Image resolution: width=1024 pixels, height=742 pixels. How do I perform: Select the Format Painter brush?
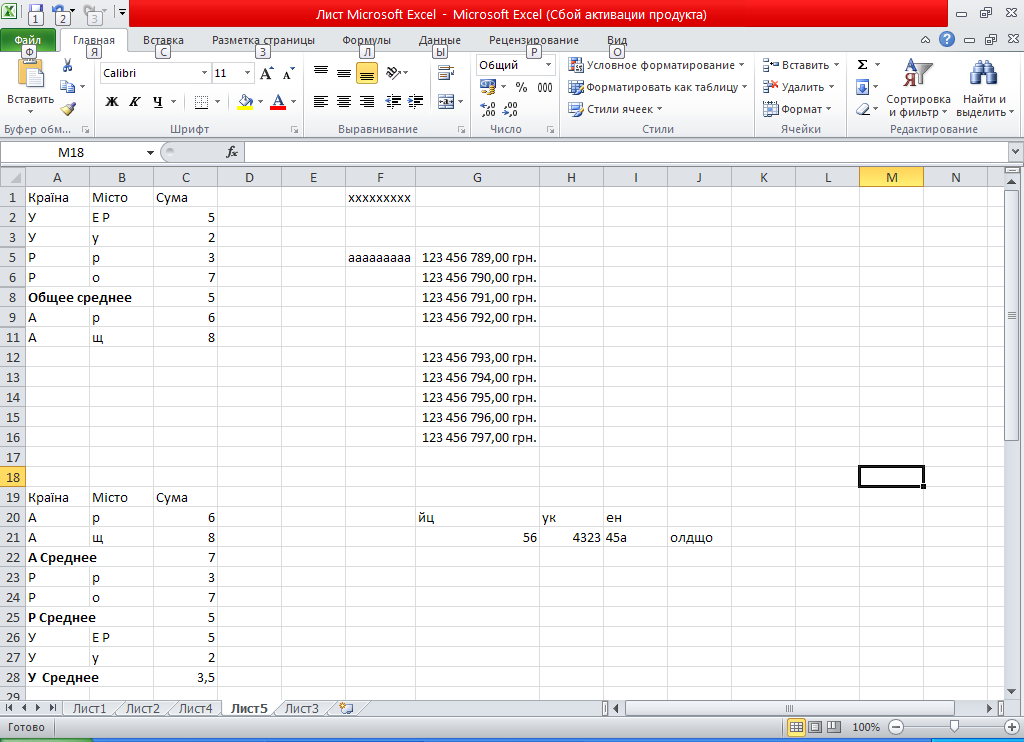pos(68,108)
